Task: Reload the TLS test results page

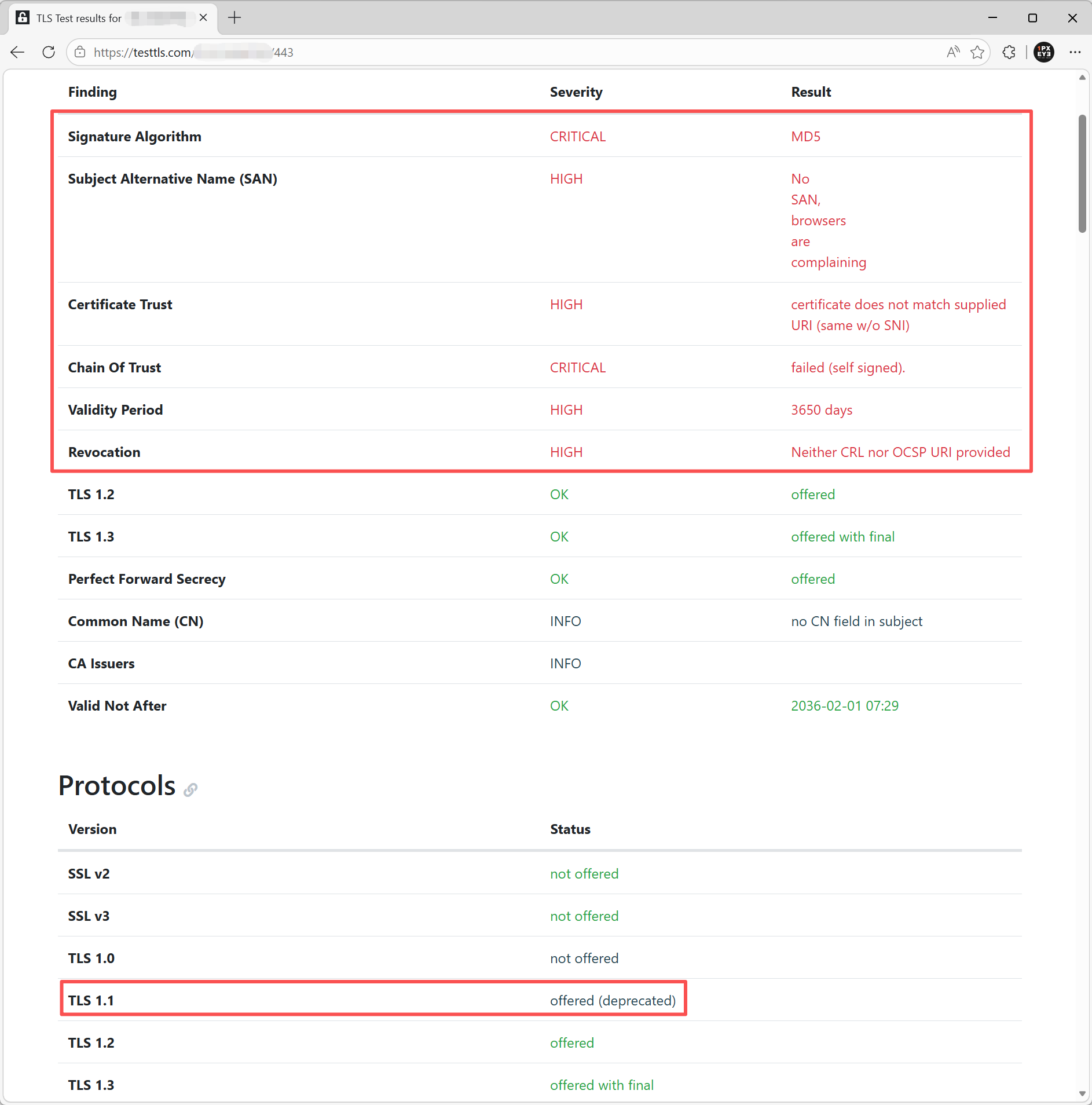Action: point(49,52)
